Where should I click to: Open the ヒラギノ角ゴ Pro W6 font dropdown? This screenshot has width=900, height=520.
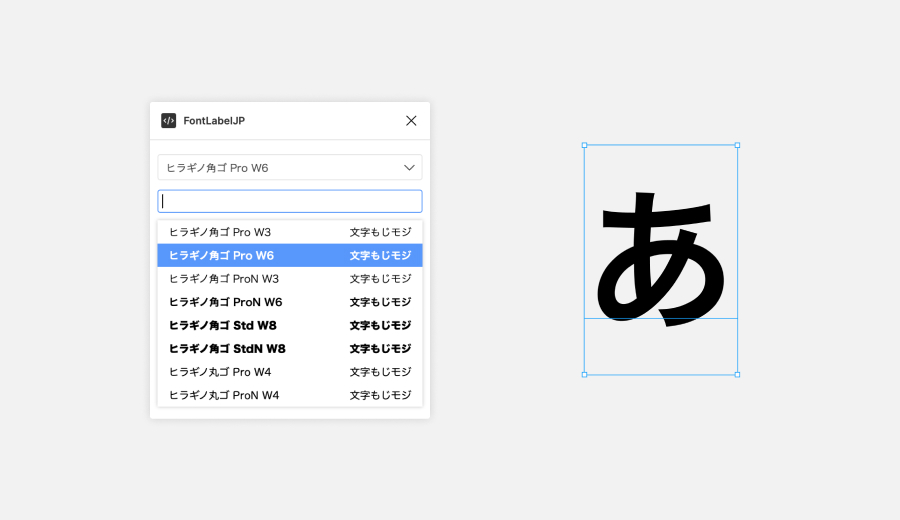tap(290, 168)
